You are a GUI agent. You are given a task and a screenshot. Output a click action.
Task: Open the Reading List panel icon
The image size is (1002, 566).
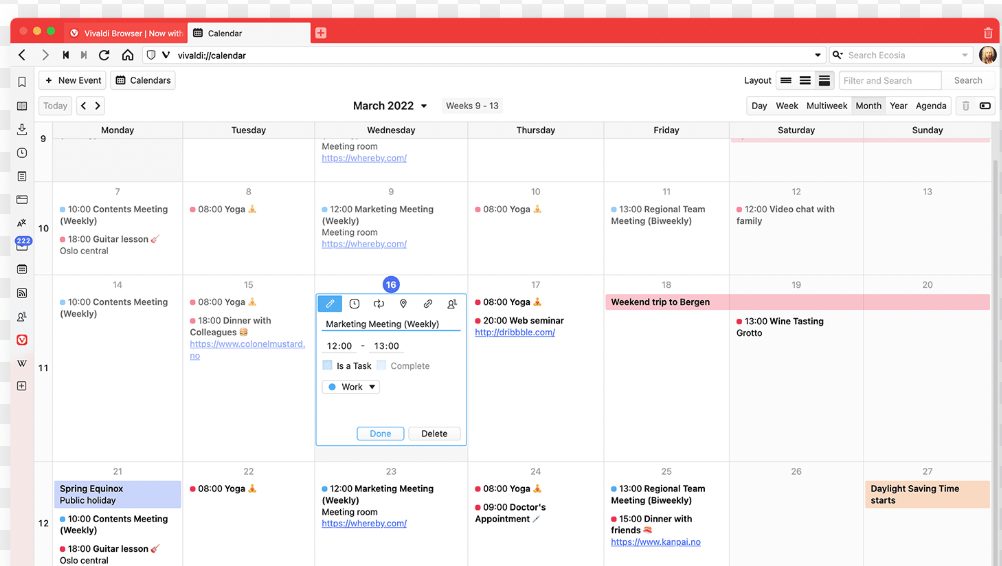(x=22, y=106)
